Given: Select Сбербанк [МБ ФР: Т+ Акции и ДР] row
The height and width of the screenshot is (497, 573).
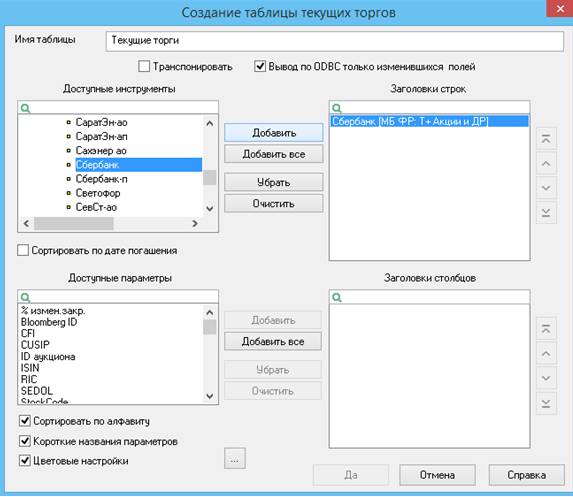Looking at the screenshot, I should coord(429,121).
